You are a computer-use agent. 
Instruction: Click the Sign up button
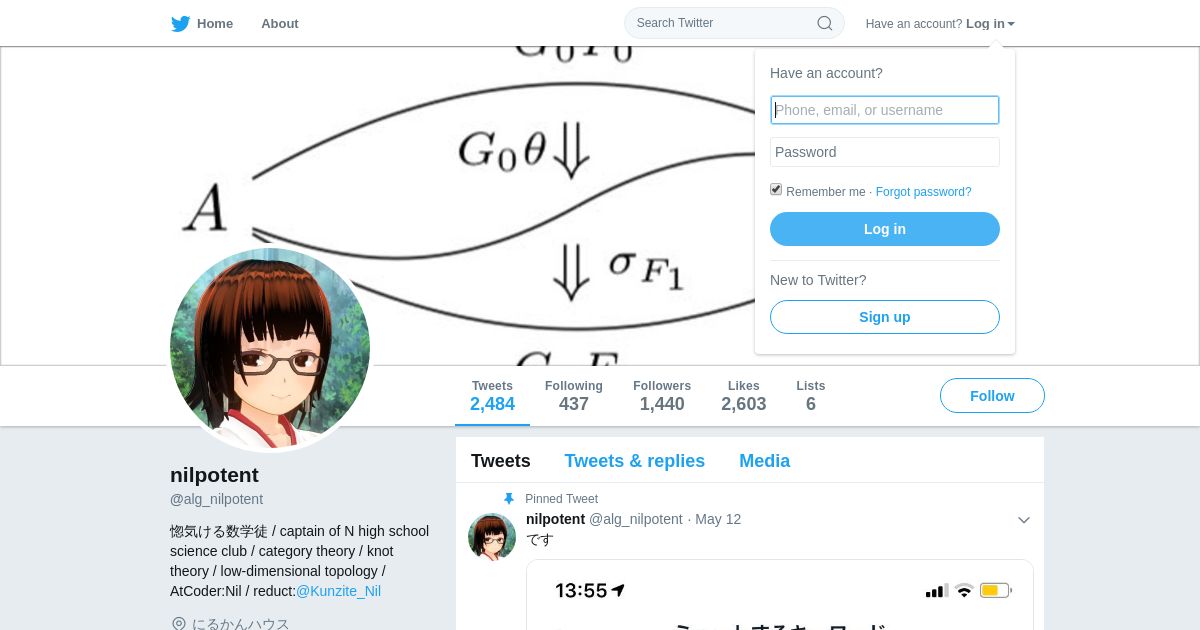885,317
